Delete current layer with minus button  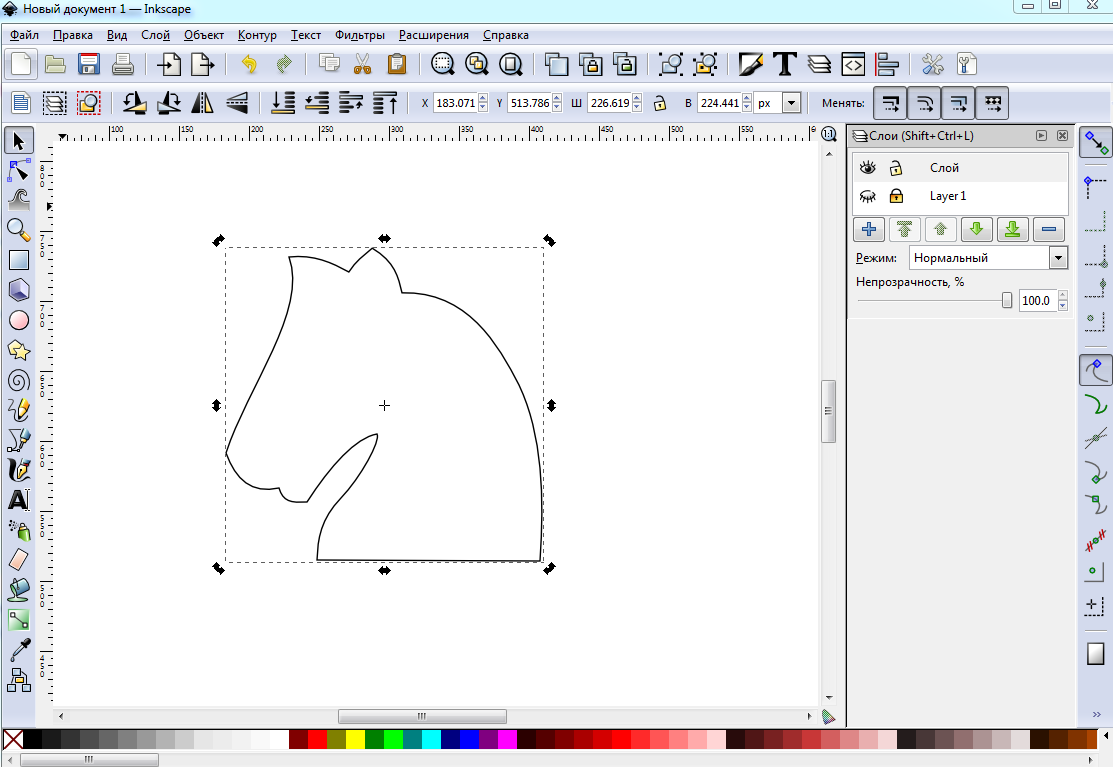1048,229
